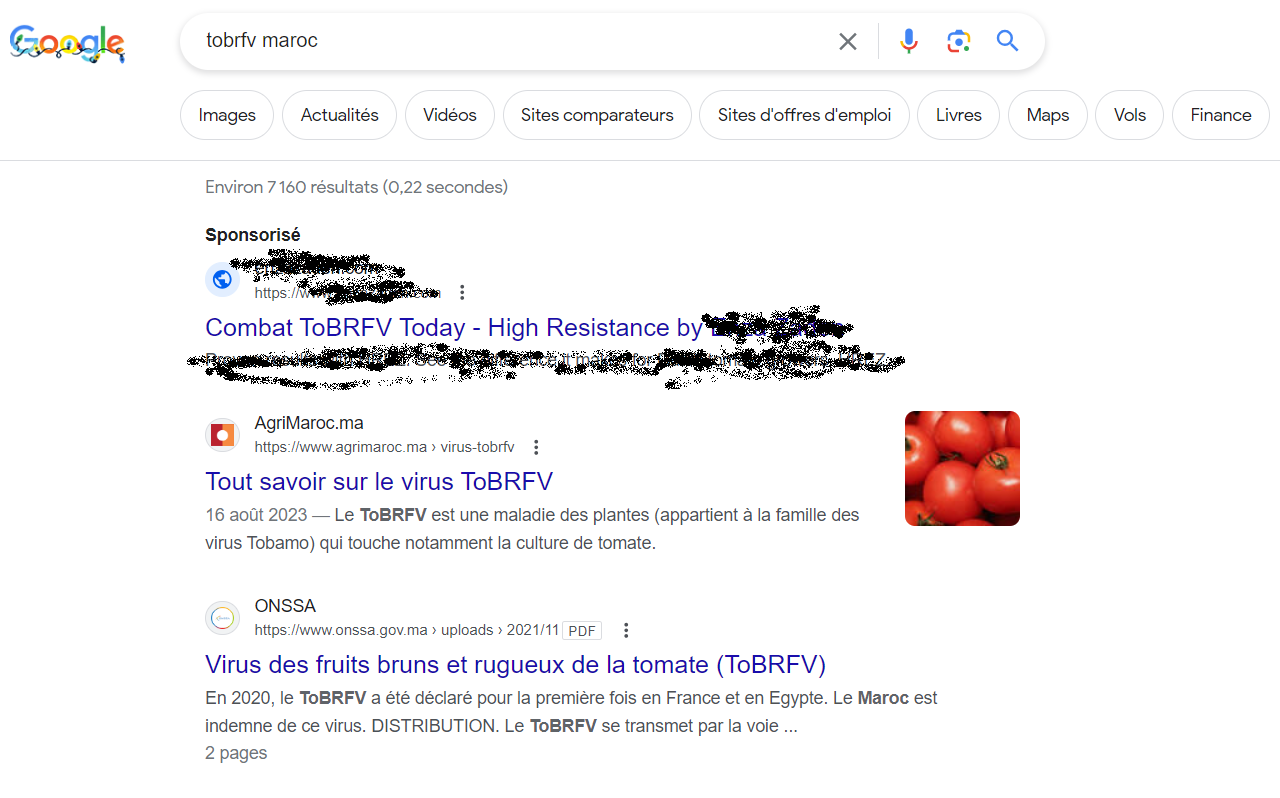This screenshot has height=798, width=1280.
Task: Open the Maps filter
Action: coord(1048,115)
